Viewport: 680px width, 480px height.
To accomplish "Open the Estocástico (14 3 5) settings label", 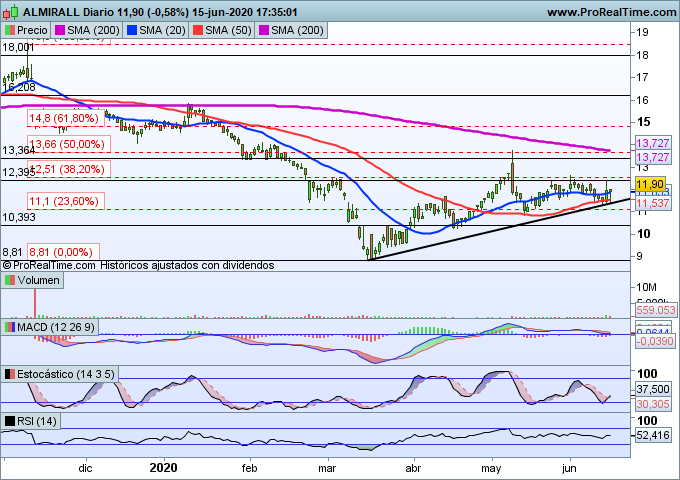I will [64, 374].
